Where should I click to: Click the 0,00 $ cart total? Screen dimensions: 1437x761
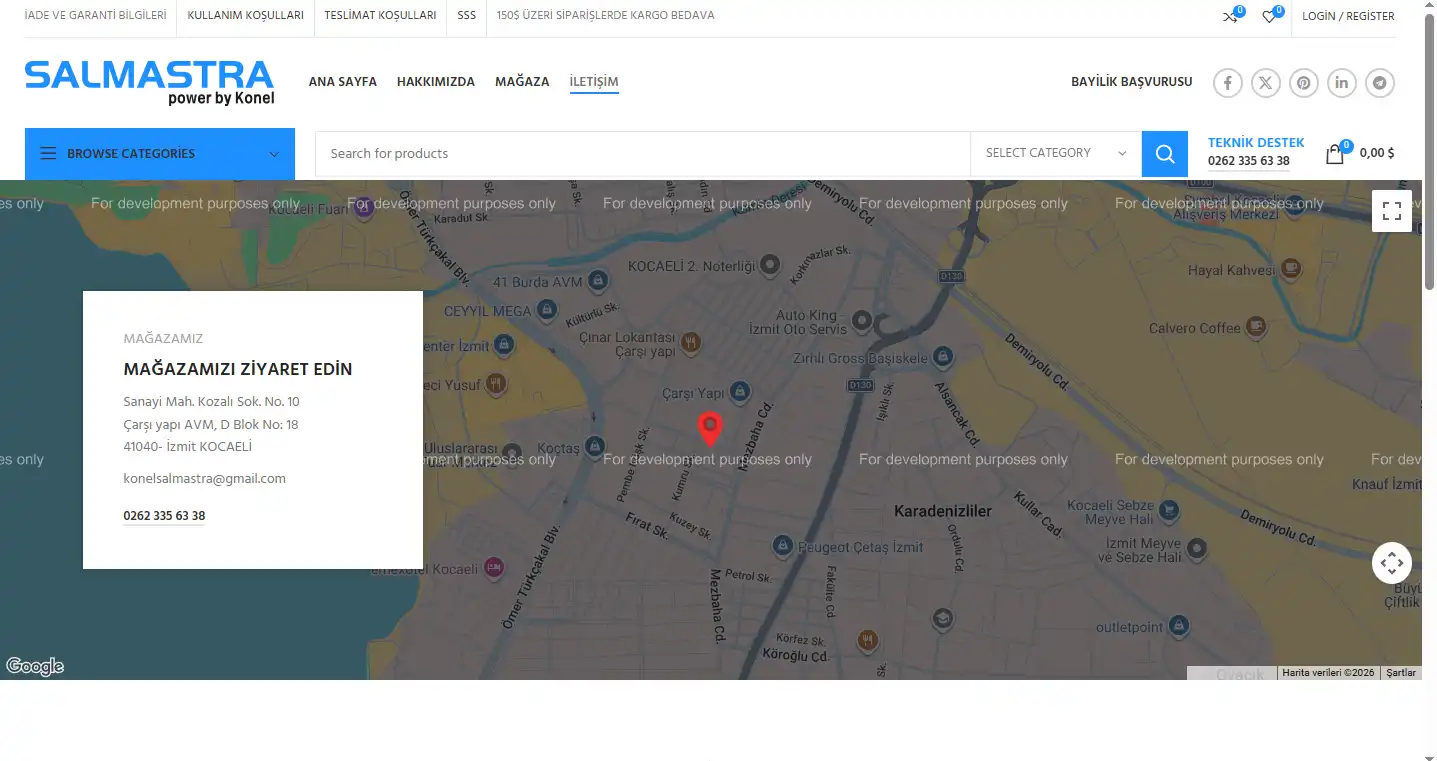(x=1377, y=153)
